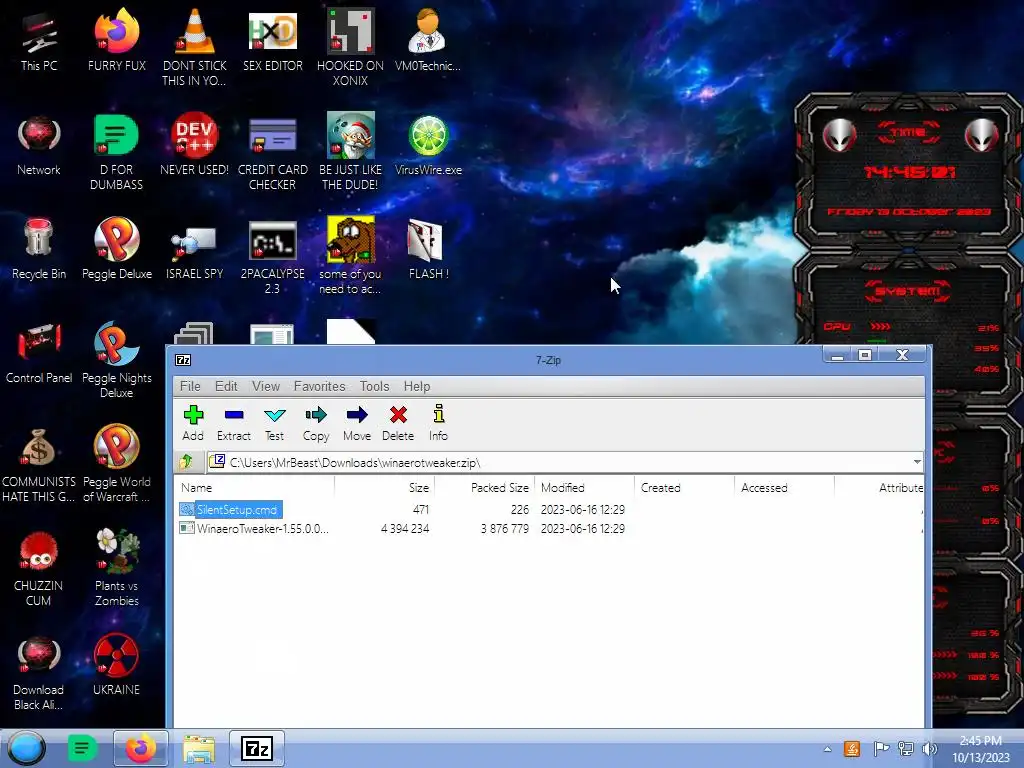
Task: Open the Info toolbar icon
Action: tap(438, 423)
